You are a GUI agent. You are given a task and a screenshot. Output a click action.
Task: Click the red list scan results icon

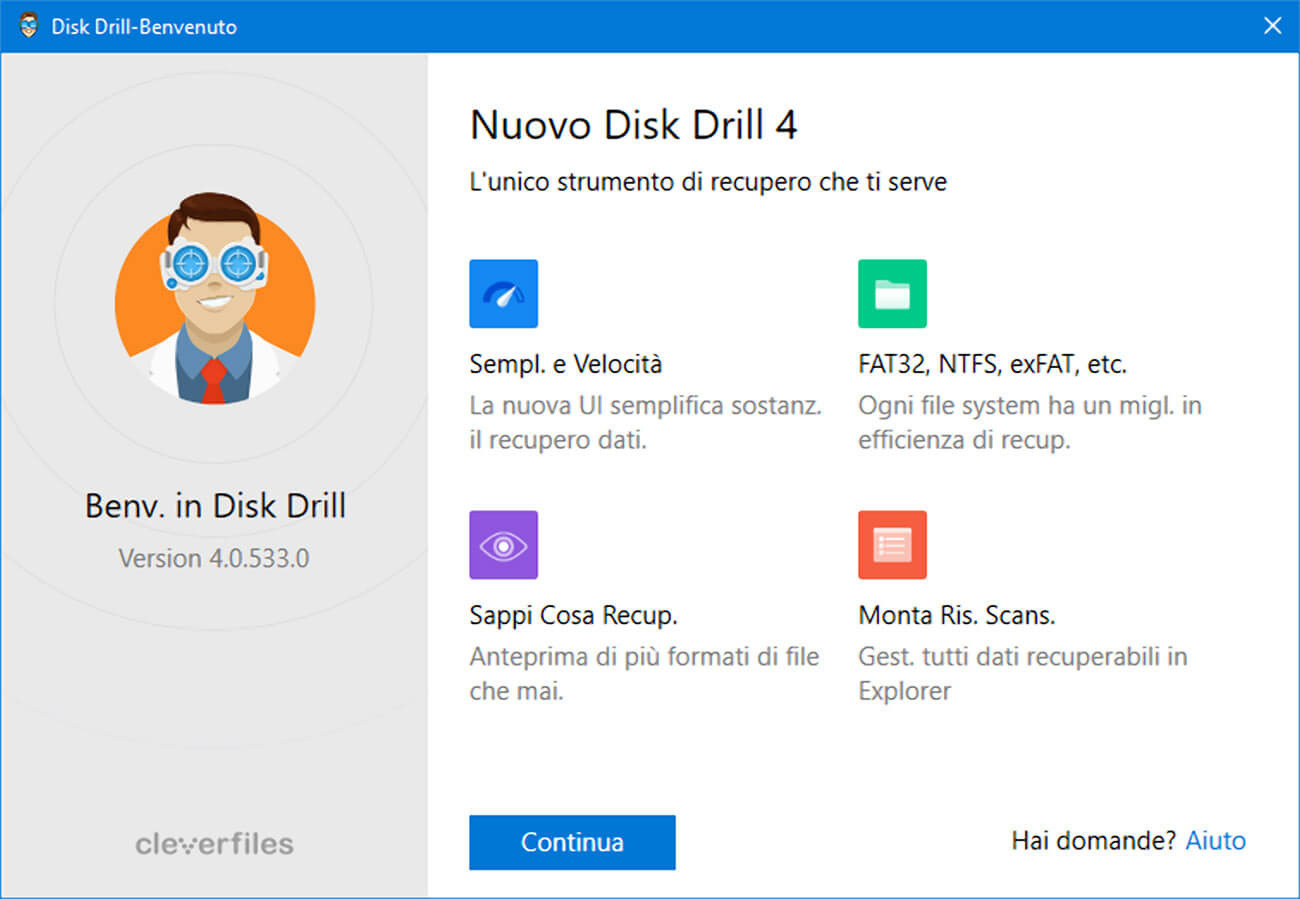(892, 545)
